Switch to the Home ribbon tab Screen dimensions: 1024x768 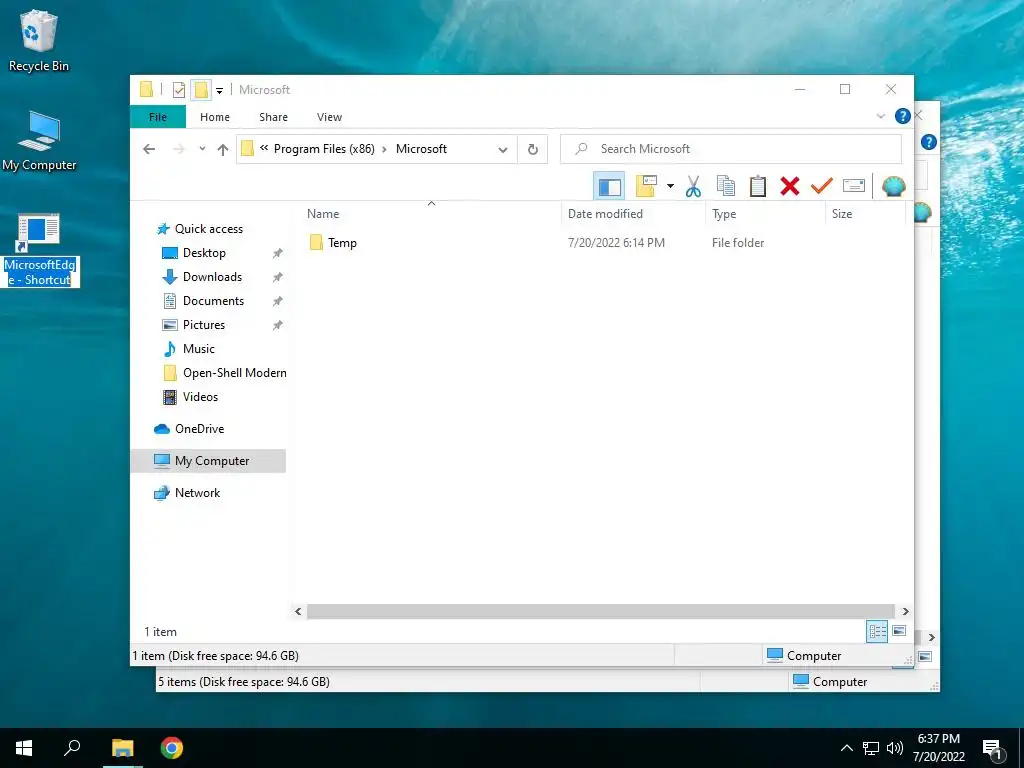(215, 117)
